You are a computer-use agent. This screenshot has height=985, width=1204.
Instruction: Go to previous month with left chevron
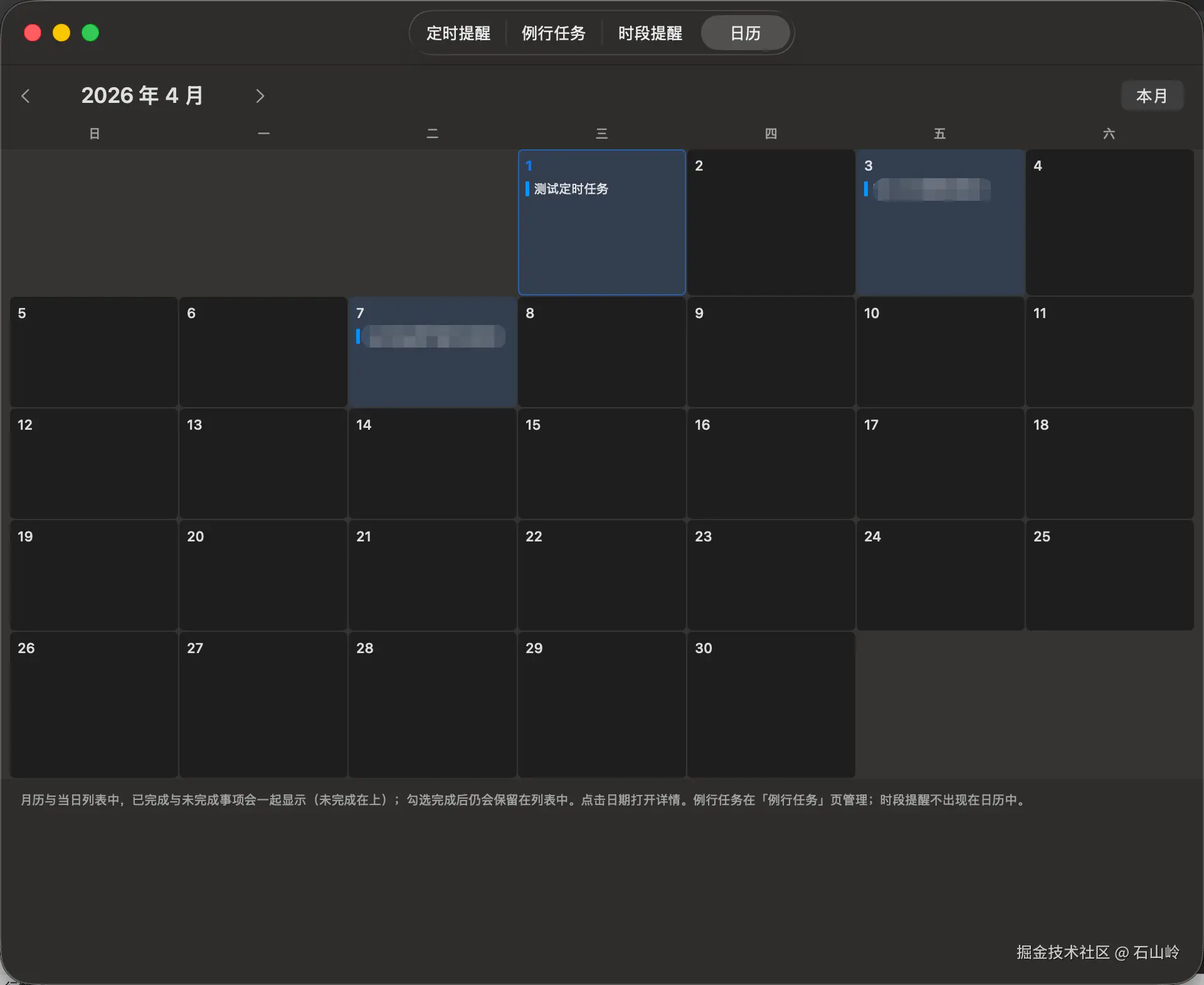[x=26, y=96]
